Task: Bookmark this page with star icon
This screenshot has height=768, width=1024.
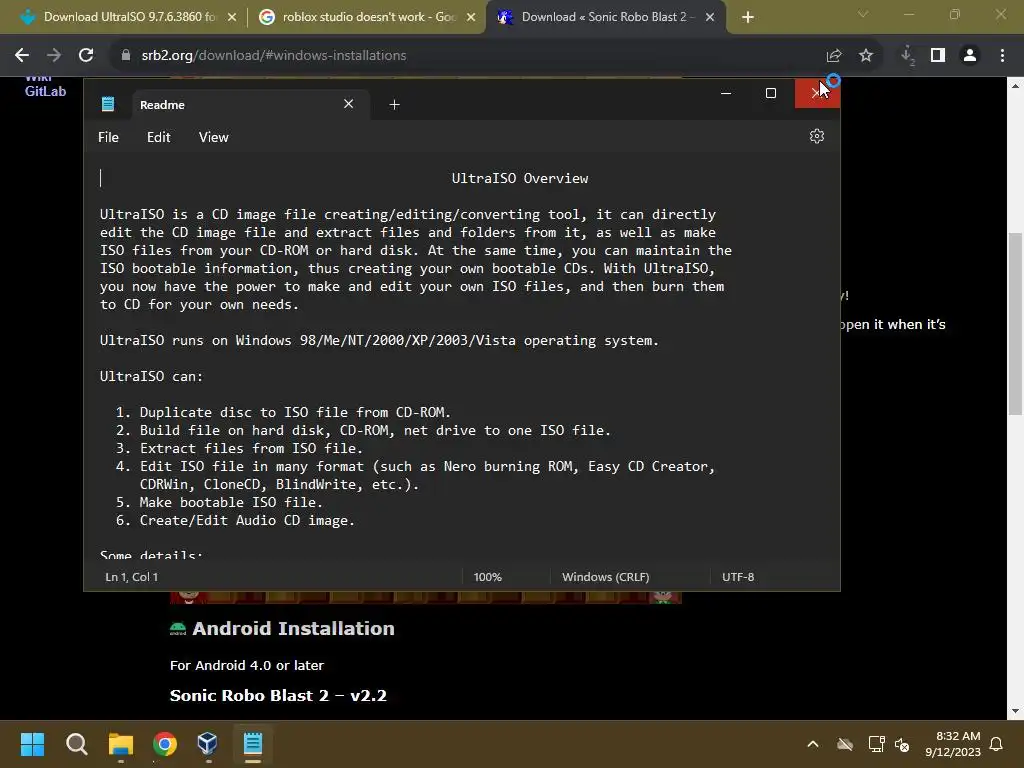Action: click(866, 56)
